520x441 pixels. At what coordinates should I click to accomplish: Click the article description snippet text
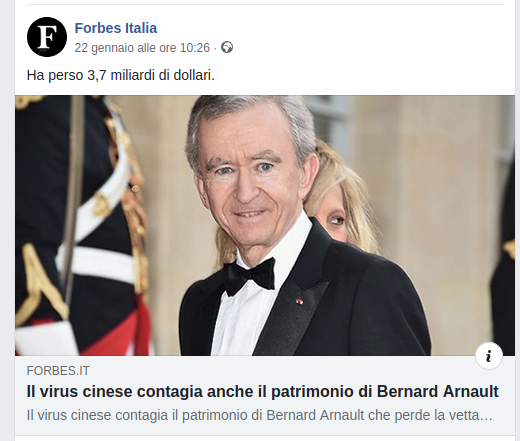[259, 415]
